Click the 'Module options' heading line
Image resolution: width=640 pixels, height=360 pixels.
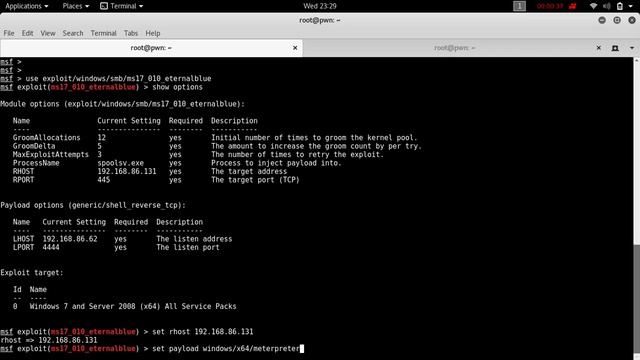point(122,104)
